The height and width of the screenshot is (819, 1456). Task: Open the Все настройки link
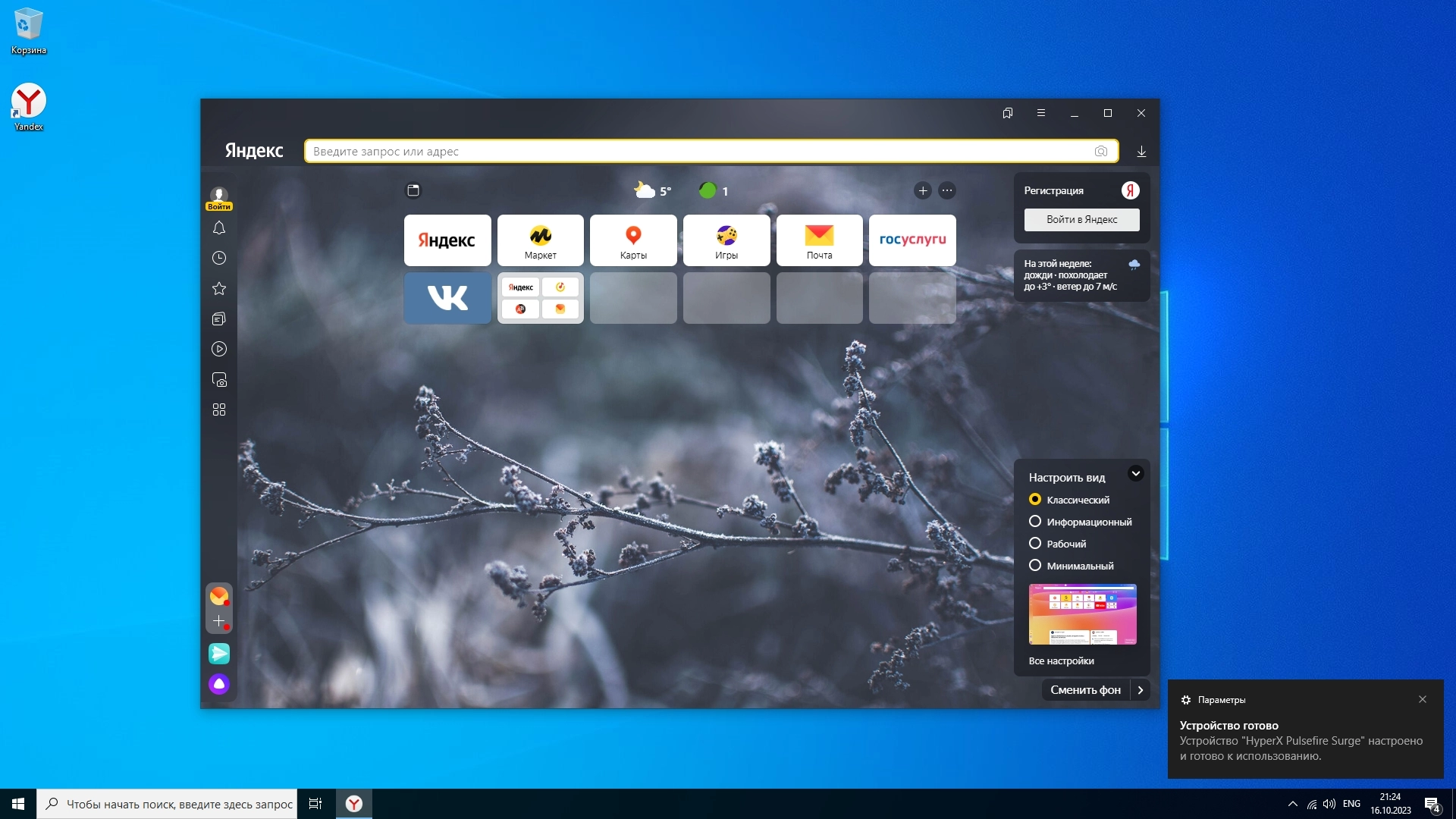tap(1061, 661)
